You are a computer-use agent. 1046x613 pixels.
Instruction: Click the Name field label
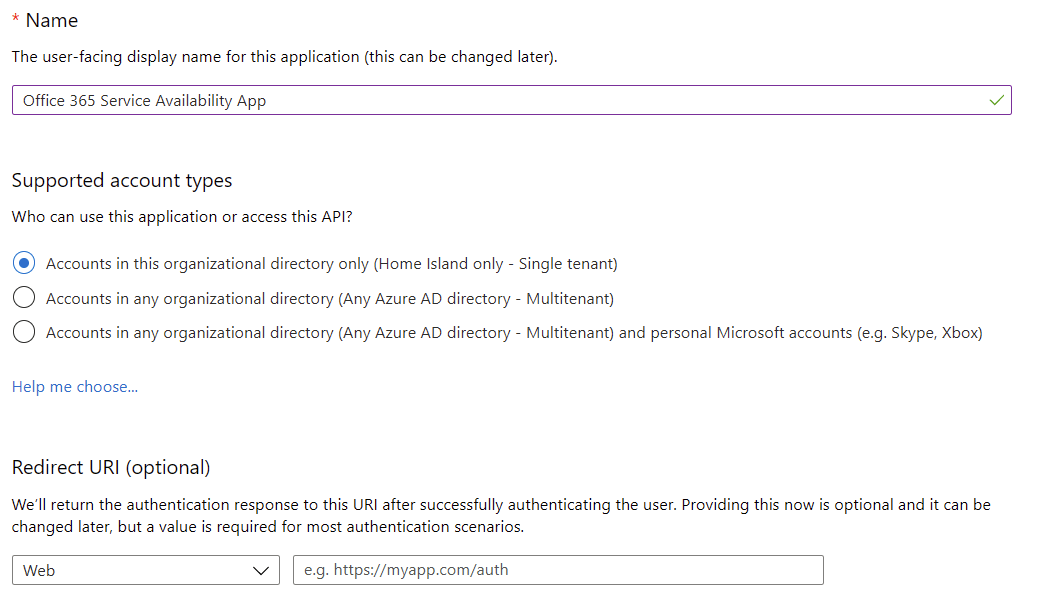coord(51,21)
